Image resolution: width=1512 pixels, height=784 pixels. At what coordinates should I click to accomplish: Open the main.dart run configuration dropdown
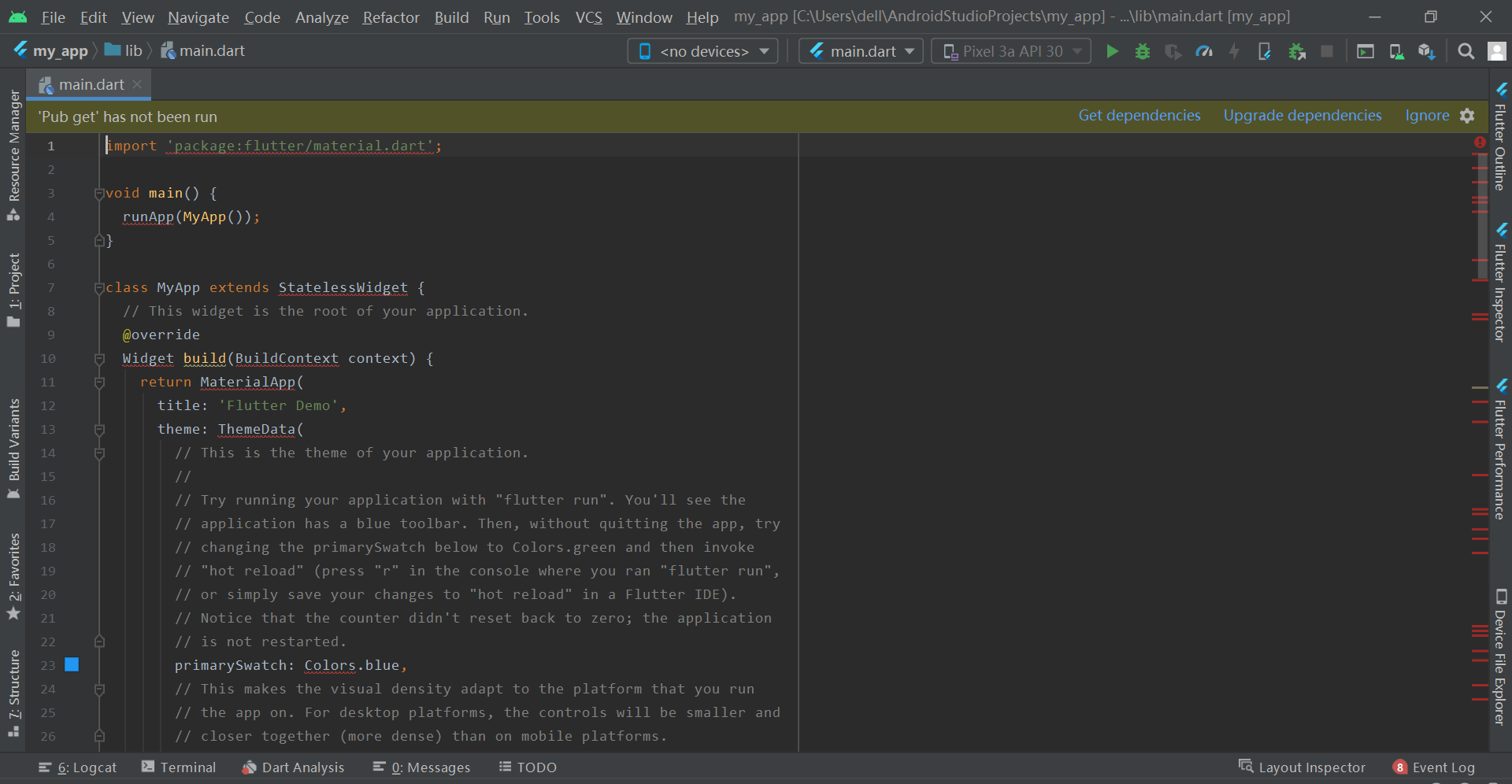(x=861, y=51)
